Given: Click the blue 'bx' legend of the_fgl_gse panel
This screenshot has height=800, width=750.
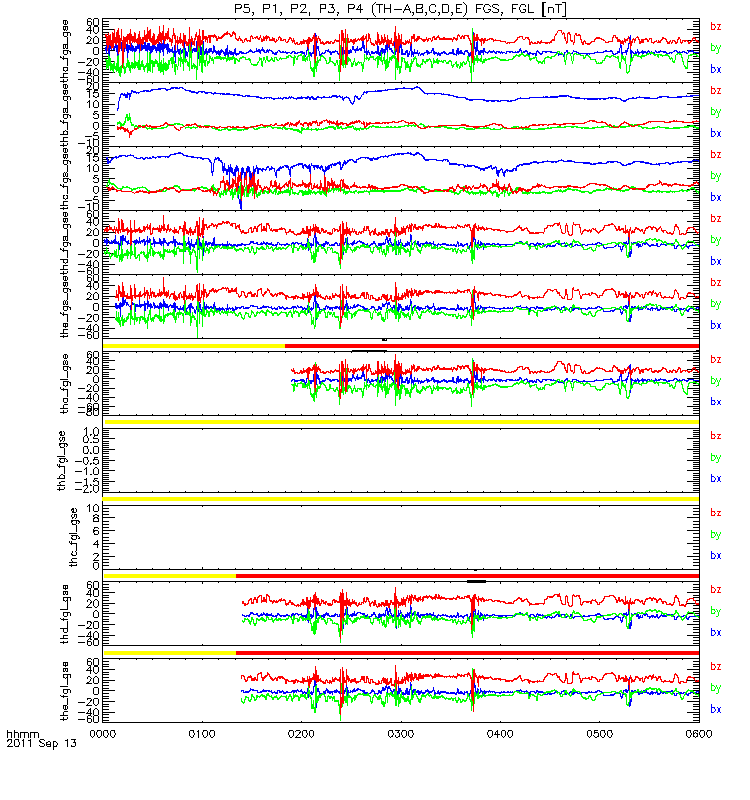Looking at the screenshot, I should (716, 710).
